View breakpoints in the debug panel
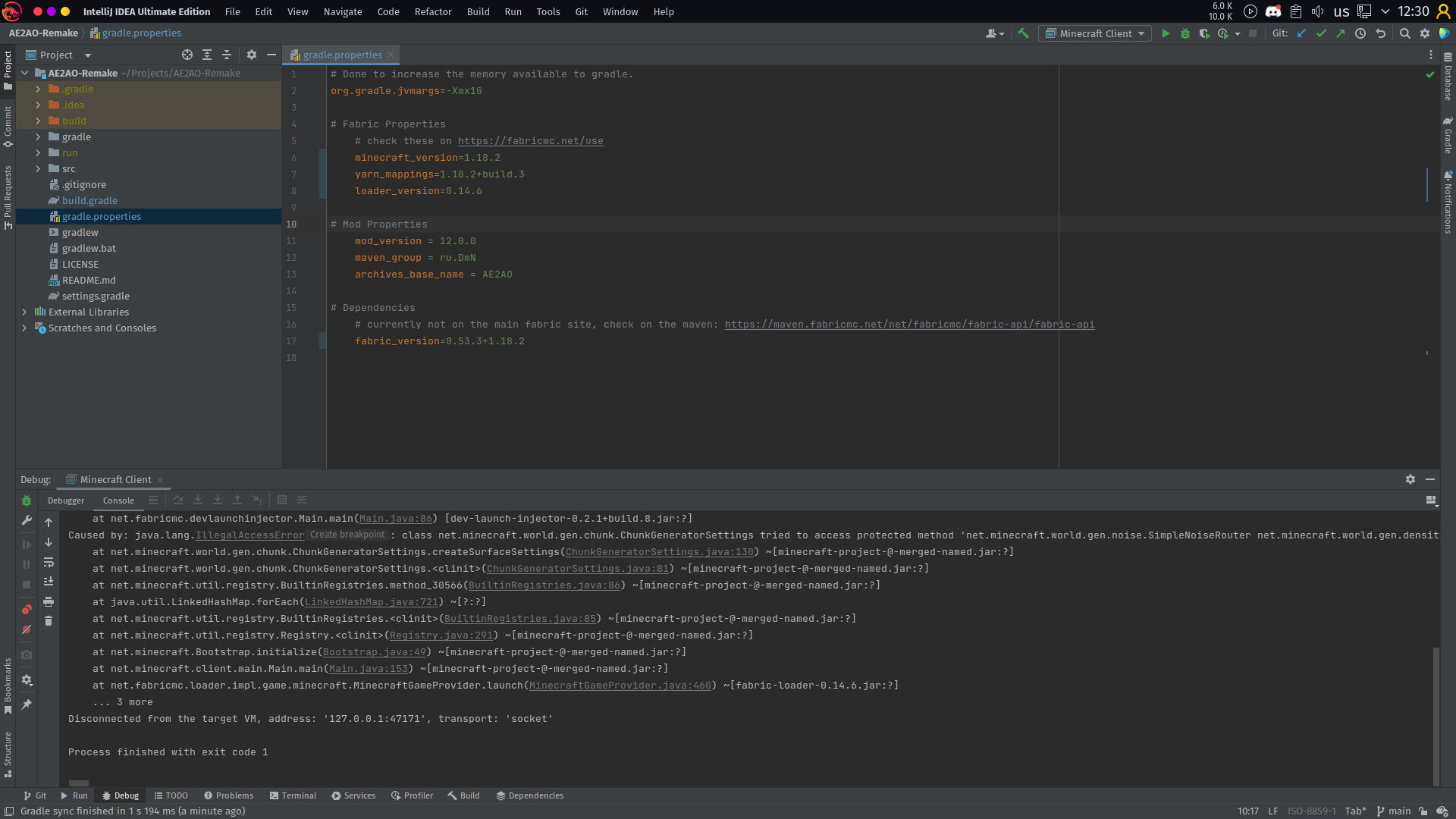 click(x=27, y=610)
